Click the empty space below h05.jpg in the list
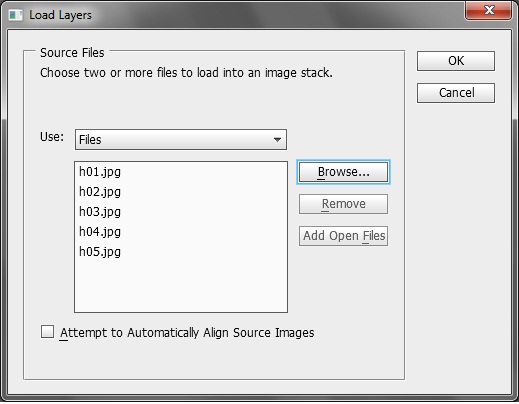The height and width of the screenshot is (404, 519). pyautogui.click(x=181, y=287)
